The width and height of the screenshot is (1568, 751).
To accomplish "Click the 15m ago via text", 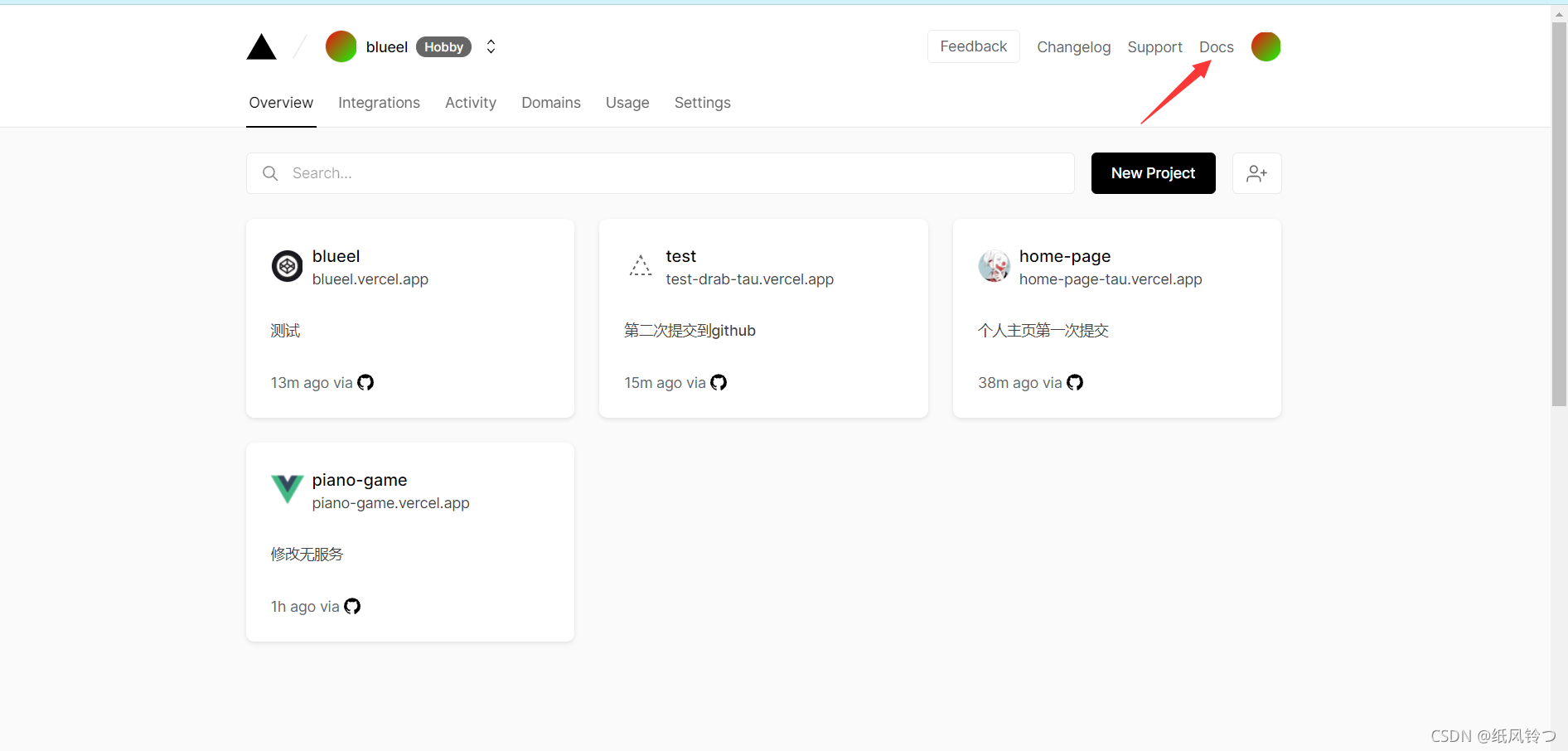I will coord(665,383).
